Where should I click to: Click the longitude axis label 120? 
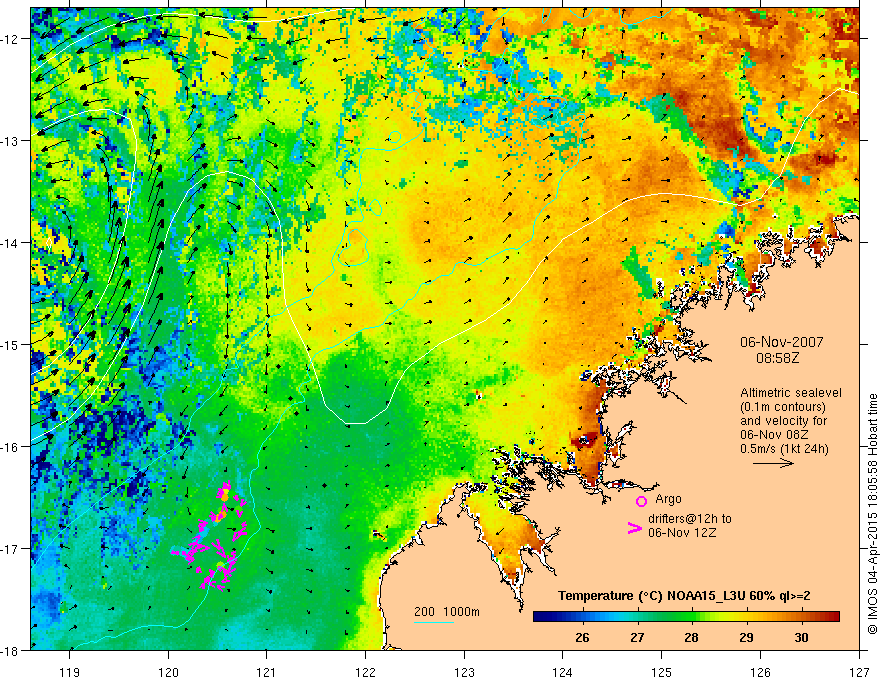[x=168, y=672]
